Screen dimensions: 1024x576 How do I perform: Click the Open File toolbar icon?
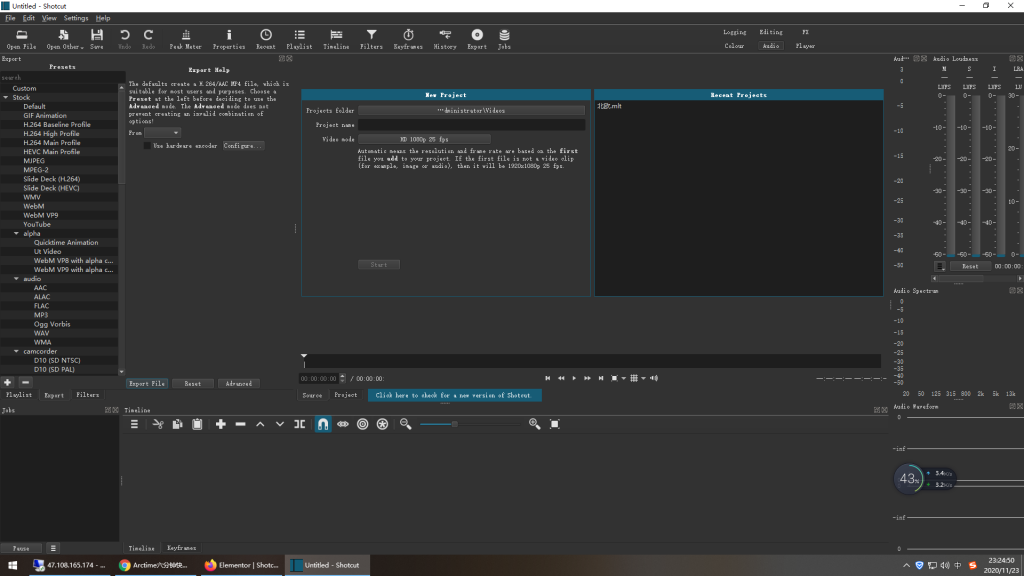[x=22, y=39]
